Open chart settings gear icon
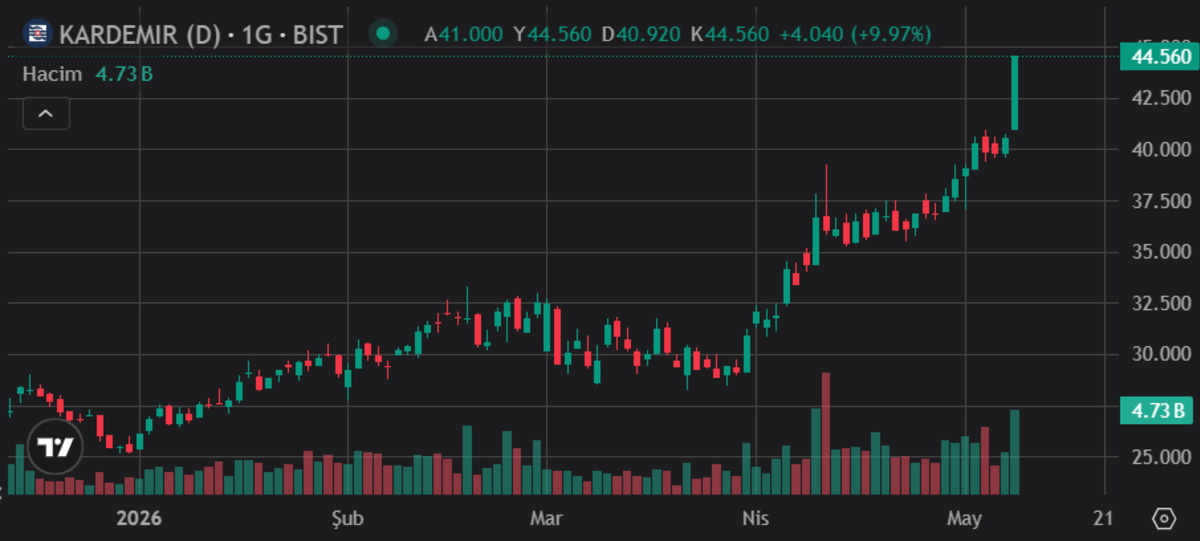This screenshot has height=541, width=1200. [1164, 519]
